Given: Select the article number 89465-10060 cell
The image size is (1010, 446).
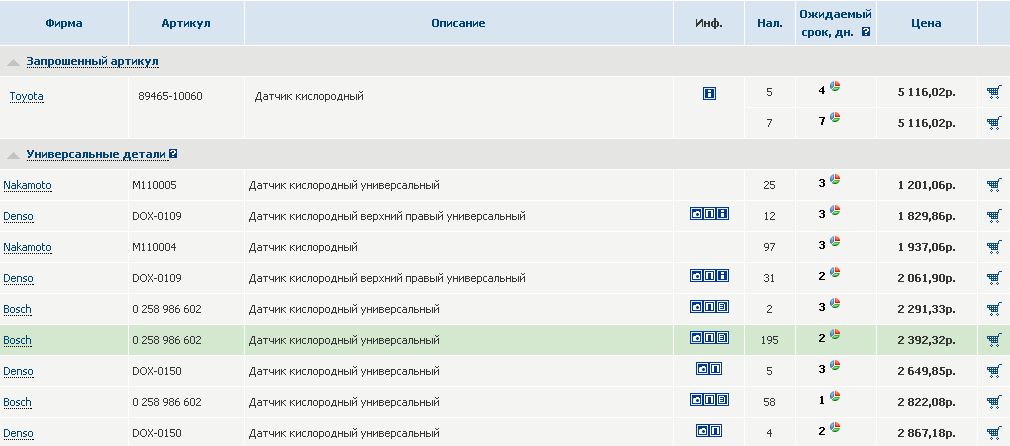Looking at the screenshot, I should click(170, 97).
